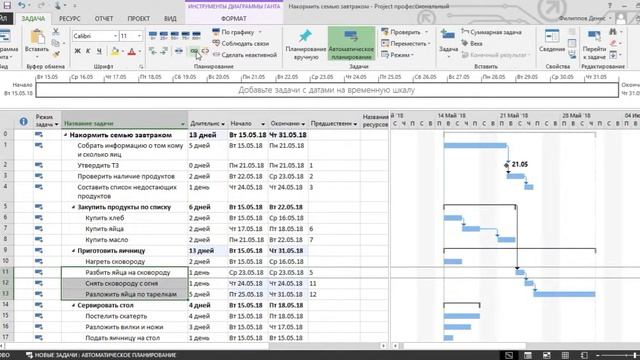The image size is (640, 360).
Task: Mark selected tasks 0% complete
Action: coord(153,36)
